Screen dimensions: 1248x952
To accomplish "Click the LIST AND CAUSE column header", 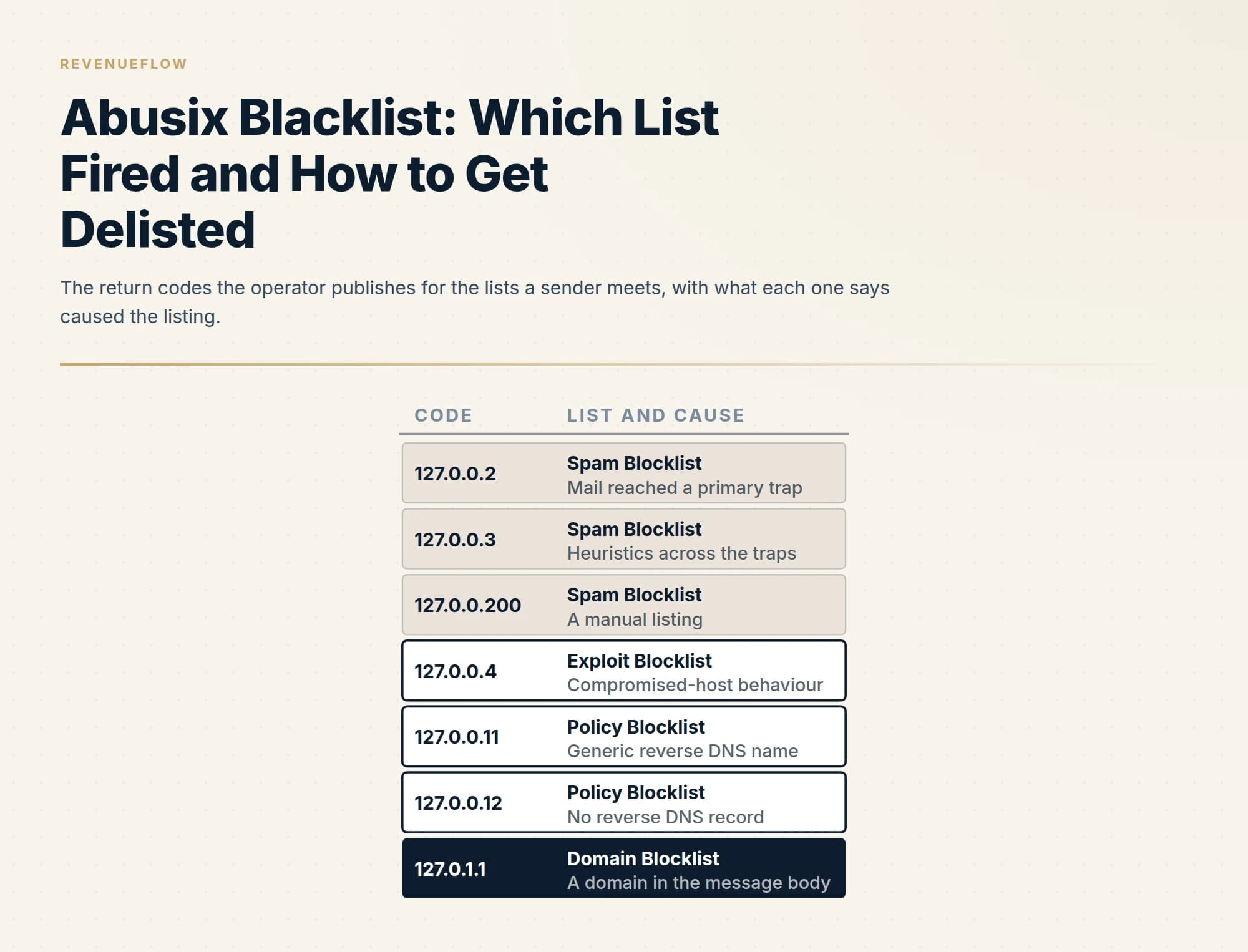I will coord(655,415).
